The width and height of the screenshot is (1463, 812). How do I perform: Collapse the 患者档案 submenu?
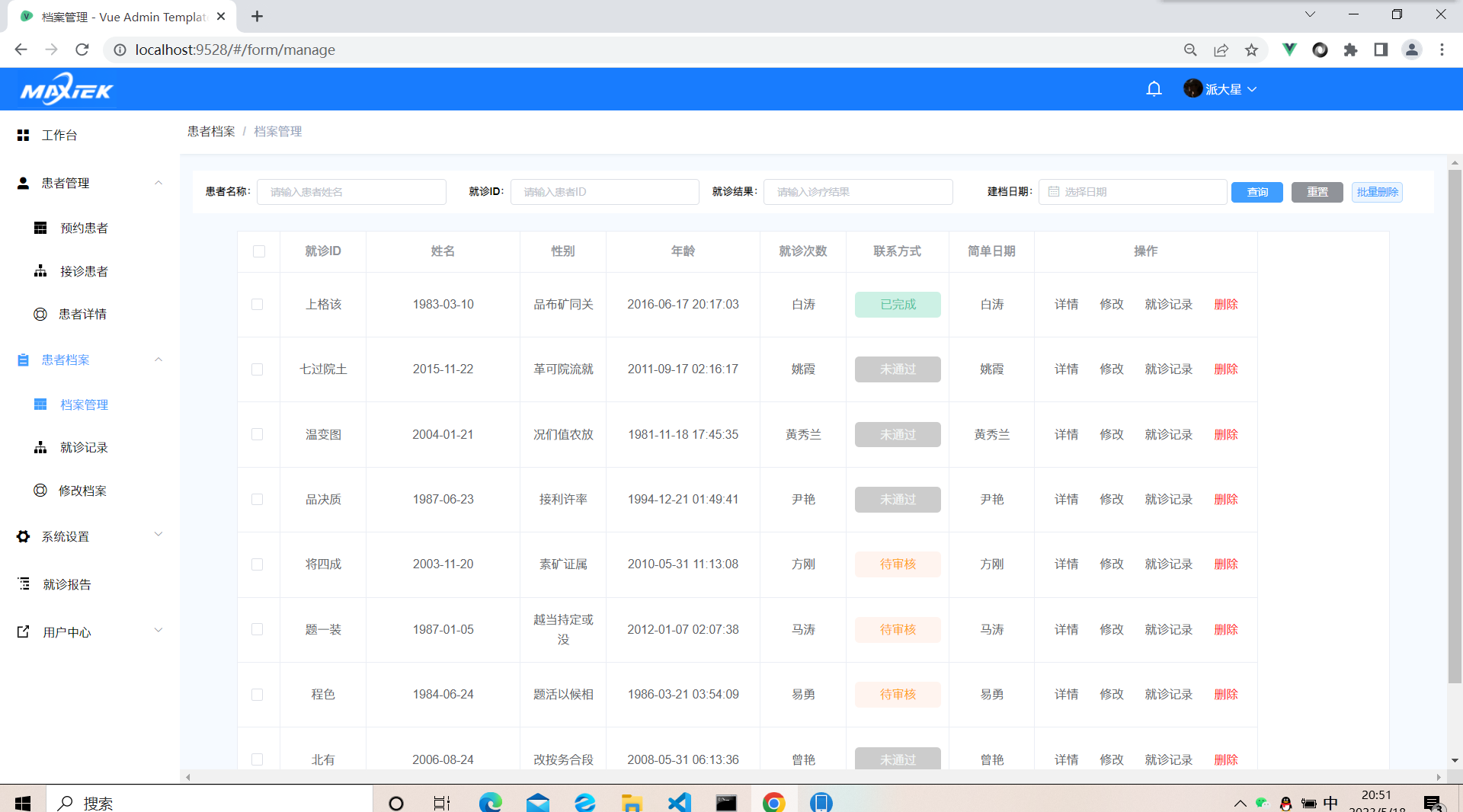point(158,360)
